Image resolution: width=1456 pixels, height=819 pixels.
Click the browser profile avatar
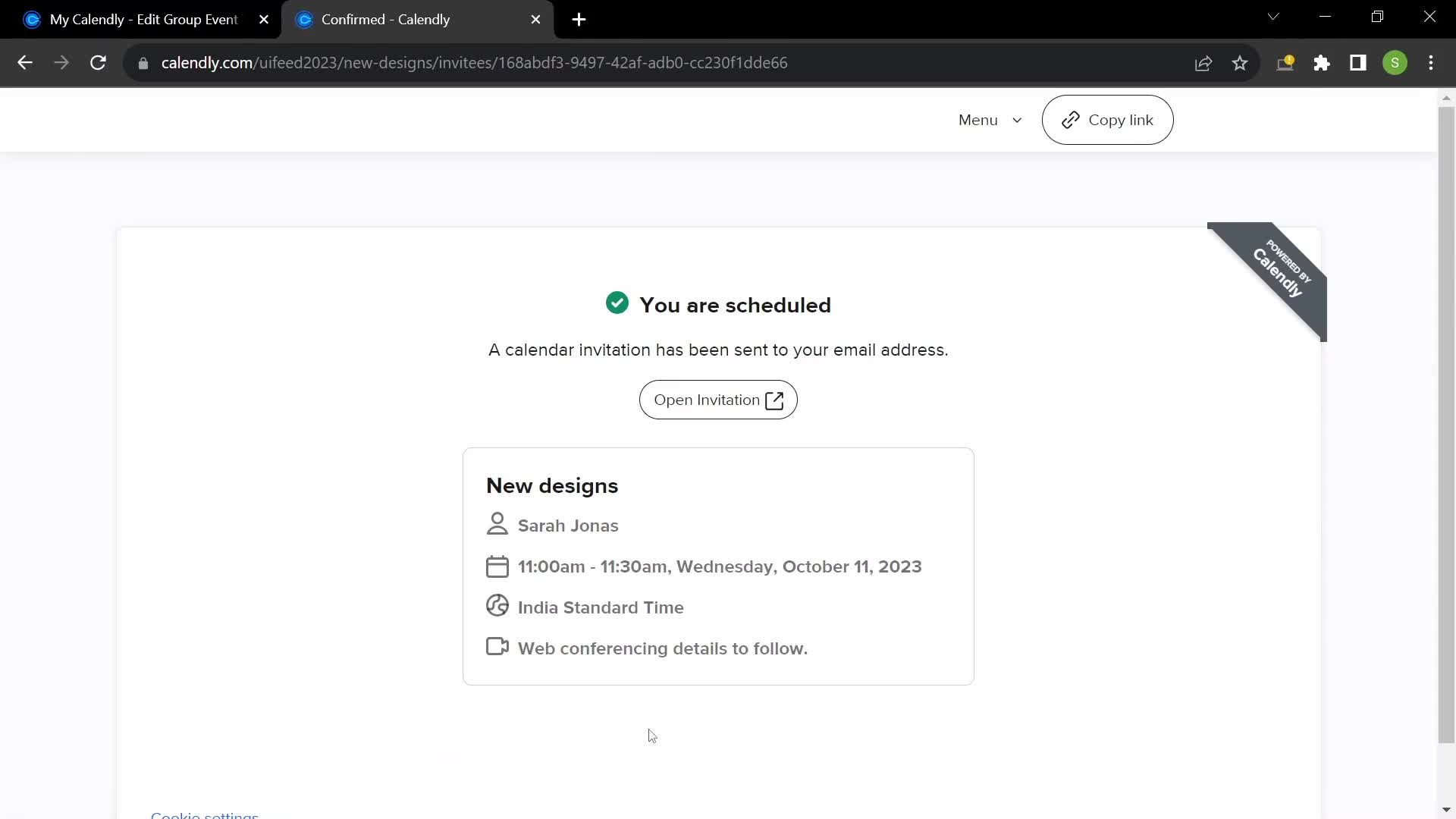1396,64
